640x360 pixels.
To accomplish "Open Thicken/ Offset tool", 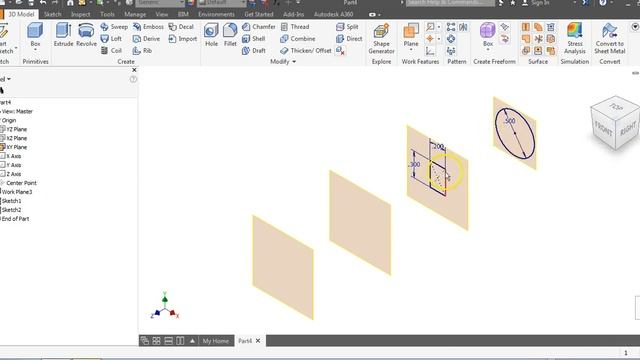I will 306,51.
